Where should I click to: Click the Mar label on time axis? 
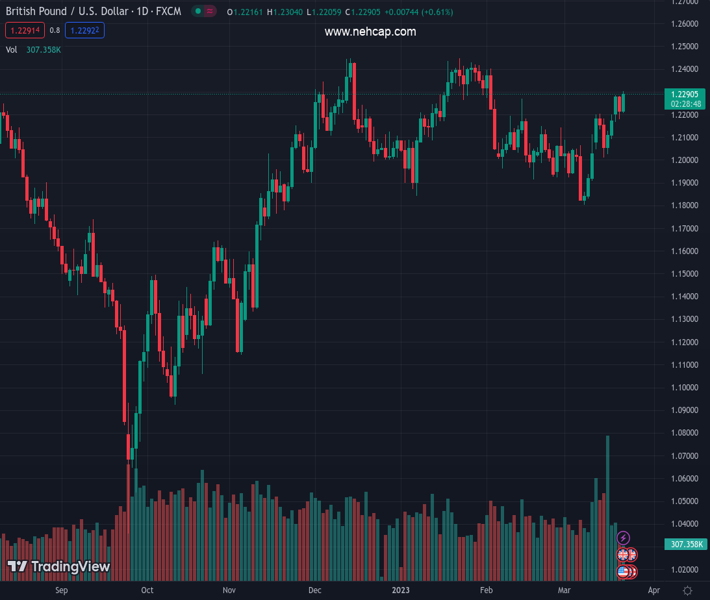tap(564, 590)
